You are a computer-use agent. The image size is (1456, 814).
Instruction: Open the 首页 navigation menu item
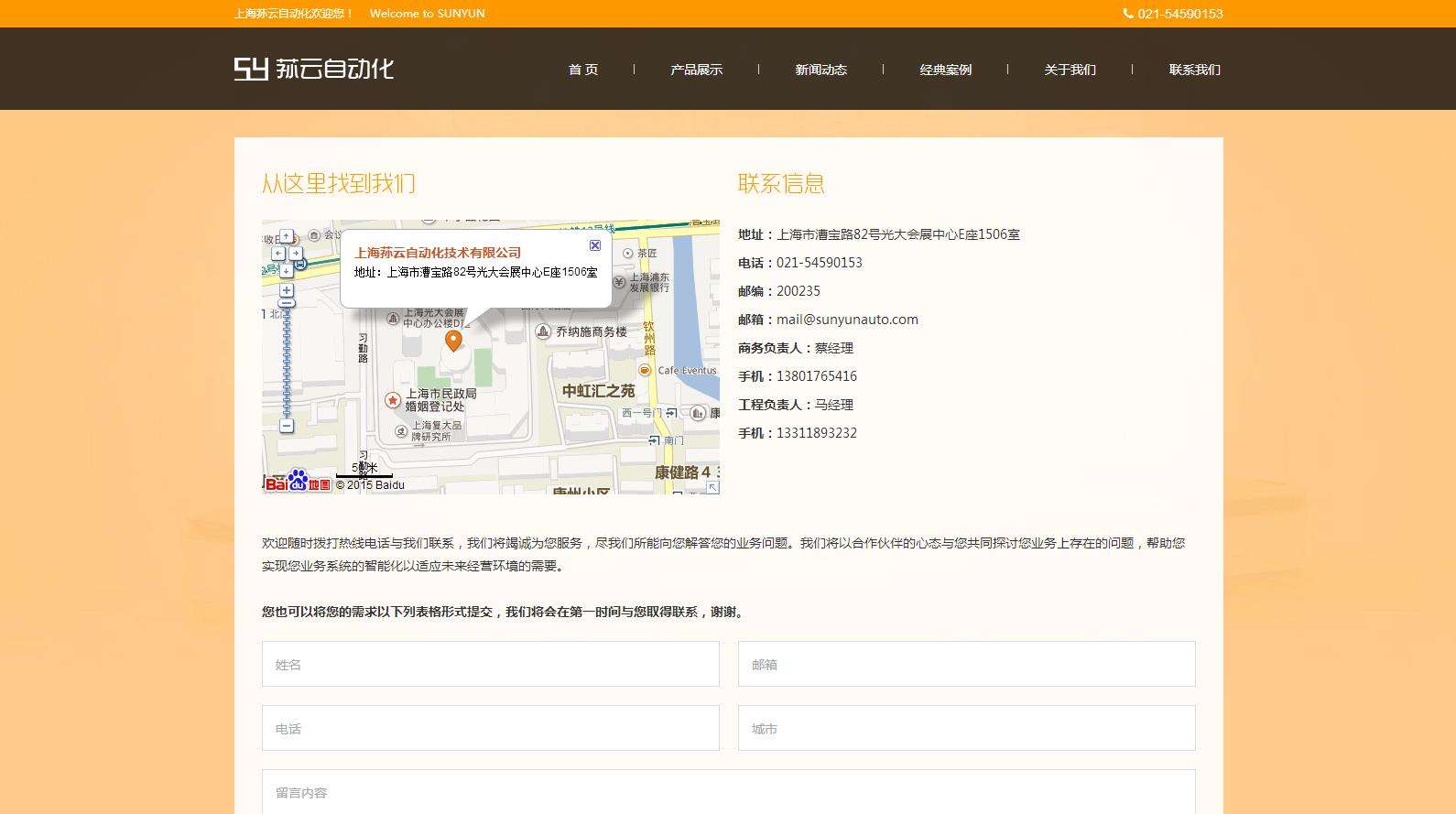(x=583, y=70)
